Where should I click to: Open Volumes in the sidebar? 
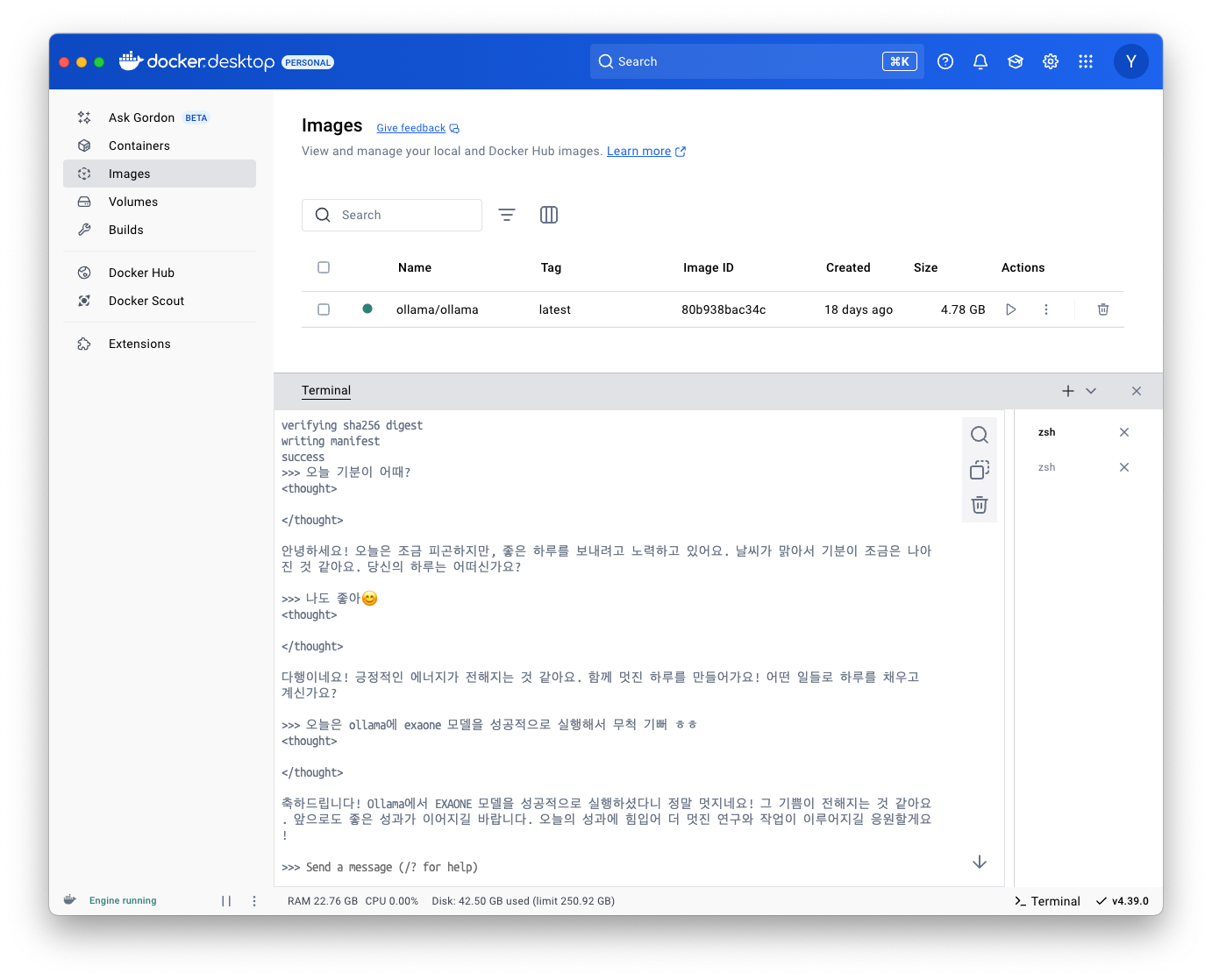tap(160, 202)
